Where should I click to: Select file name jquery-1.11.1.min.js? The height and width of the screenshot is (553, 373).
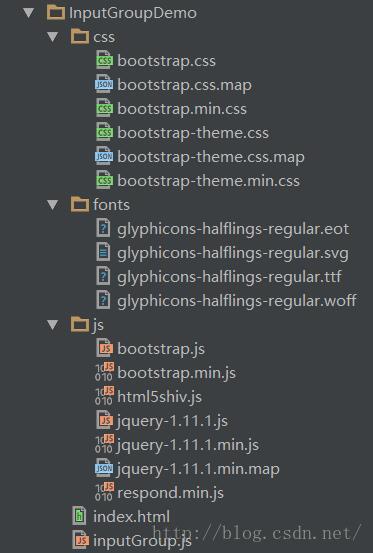tap(188, 445)
